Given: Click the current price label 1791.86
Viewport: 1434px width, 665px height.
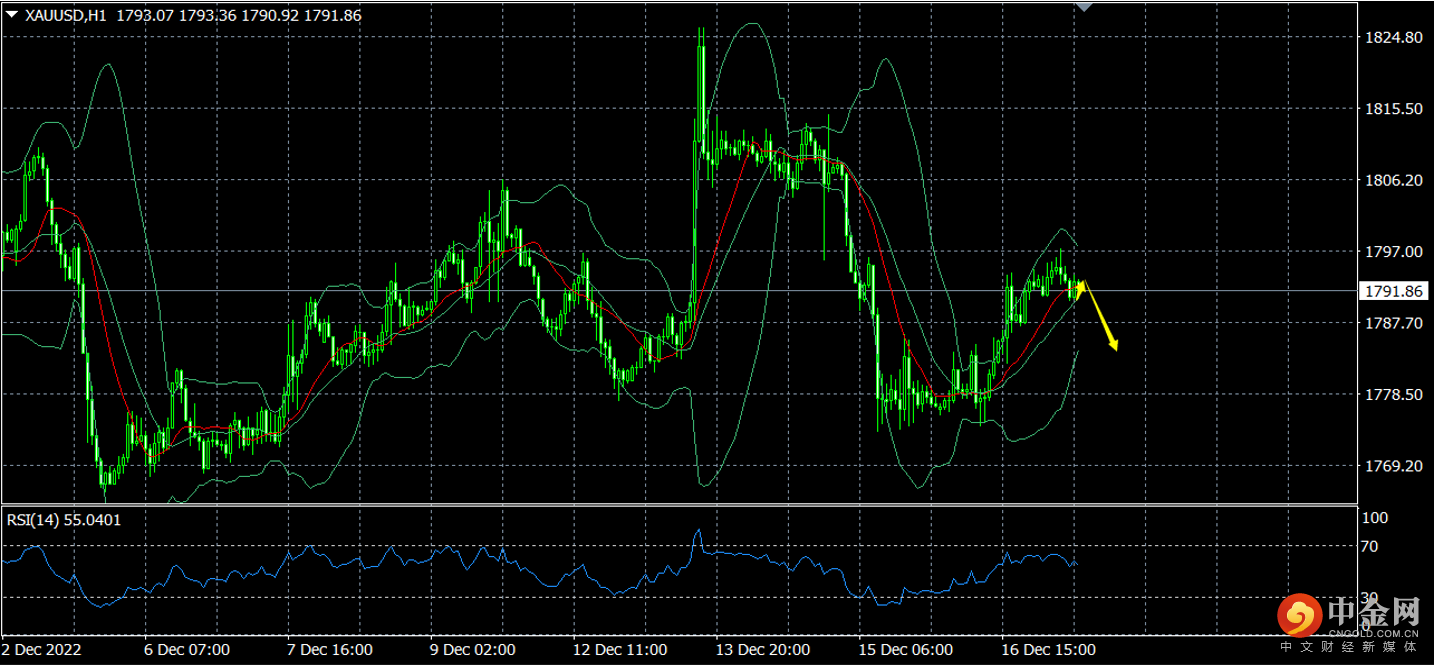Looking at the screenshot, I should (x=1392, y=291).
